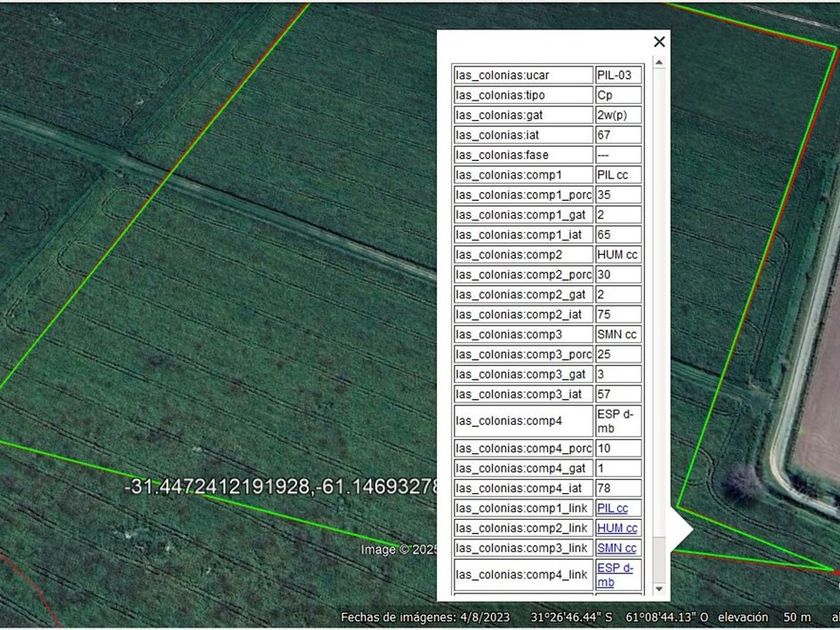
Task: Open the HUM cc link in comp2_link row
Action: [x=617, y=528]
